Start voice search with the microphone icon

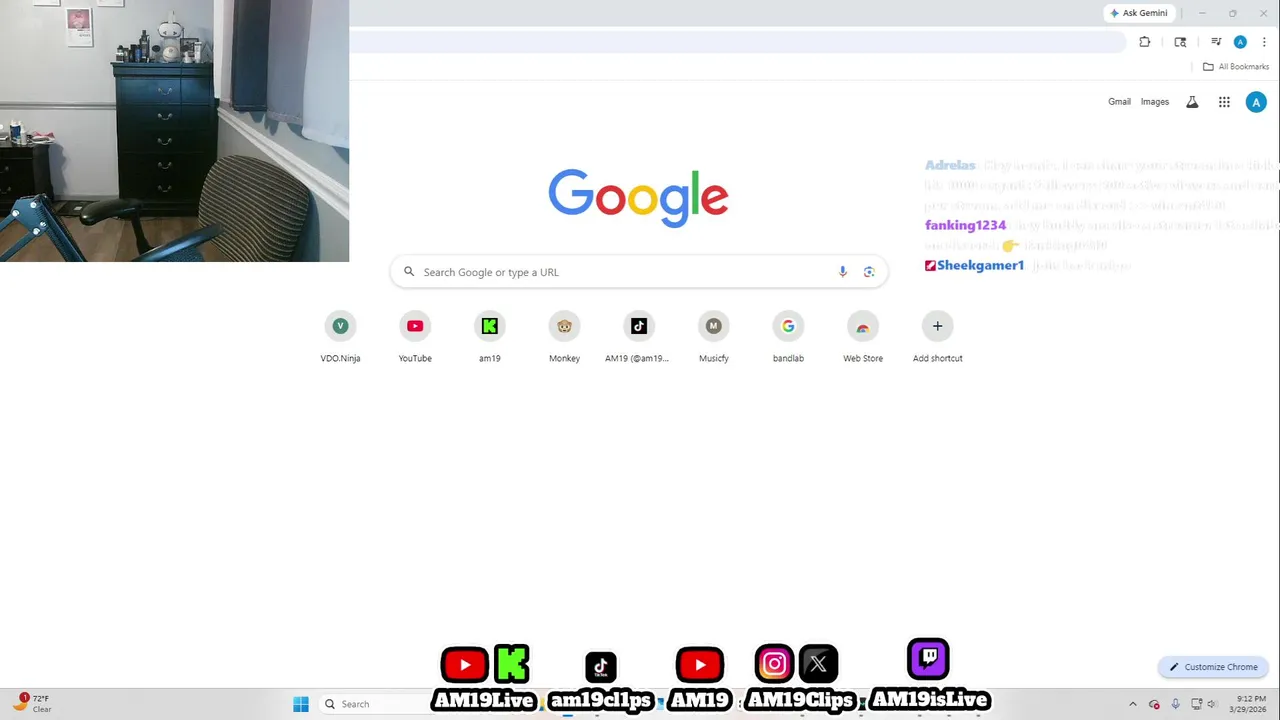843,272
